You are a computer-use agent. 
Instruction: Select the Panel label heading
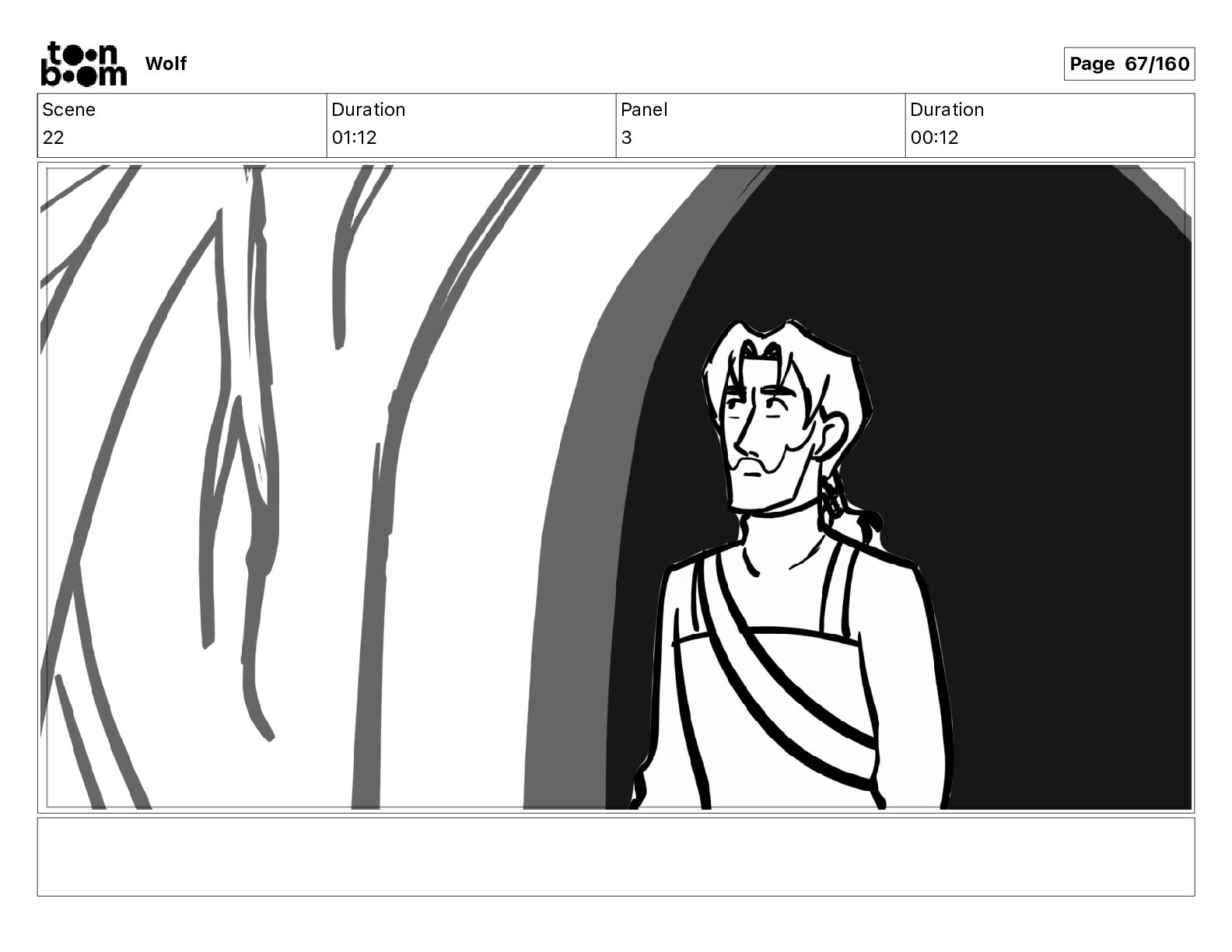tap(644, 110)
